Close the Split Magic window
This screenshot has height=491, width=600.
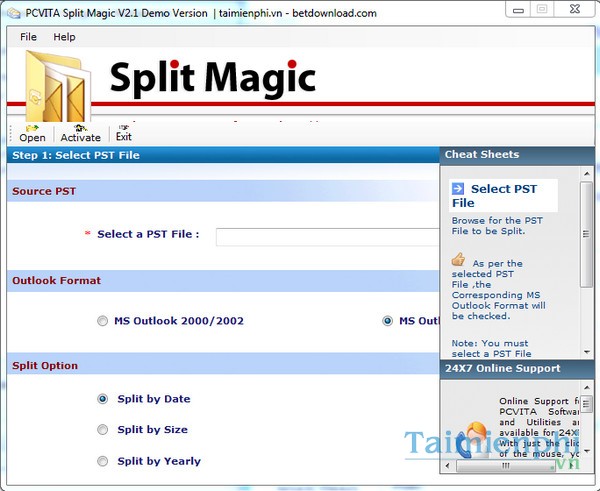pos(575,10)
